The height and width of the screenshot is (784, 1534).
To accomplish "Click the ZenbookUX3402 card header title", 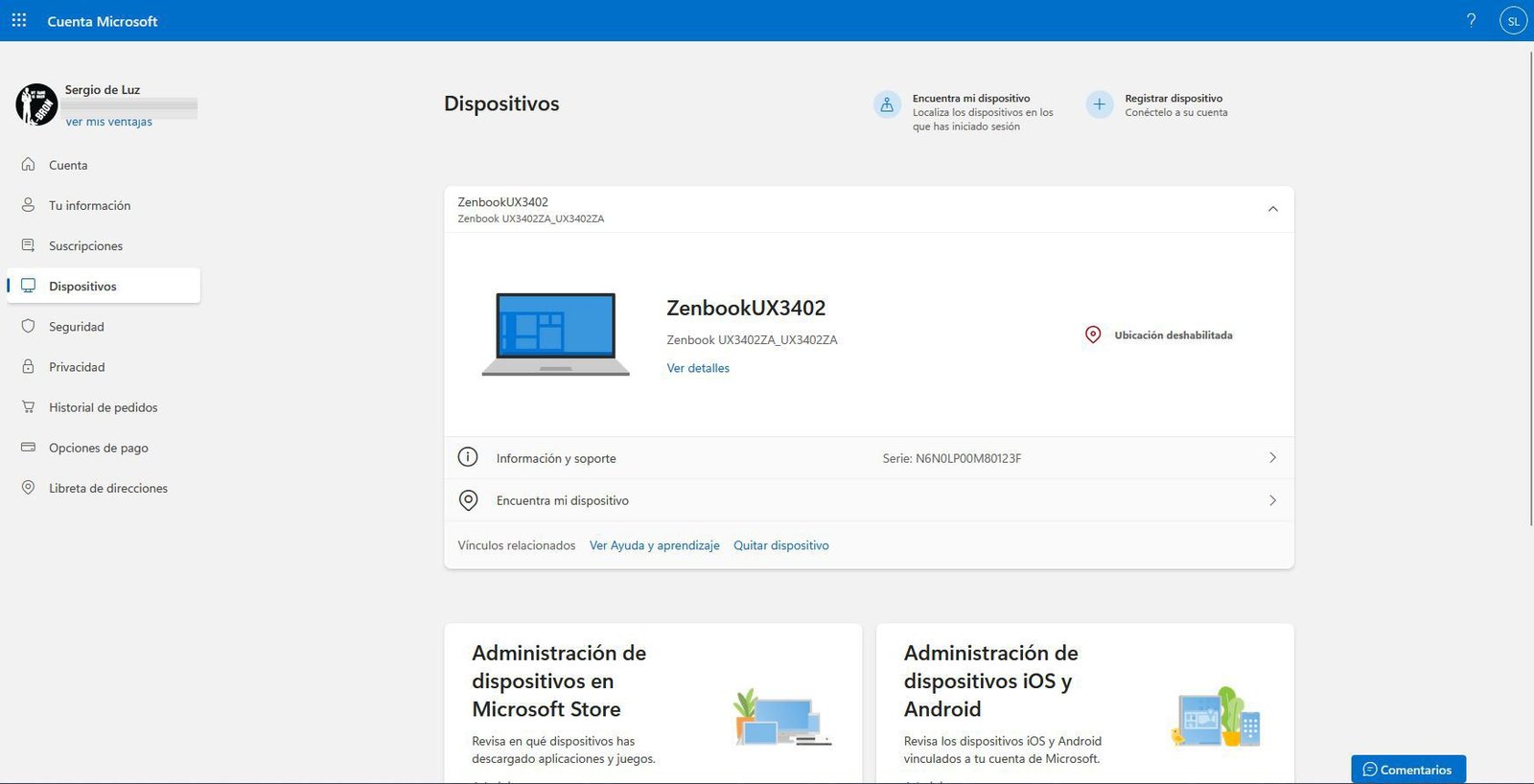I will (x=502, y=202).
